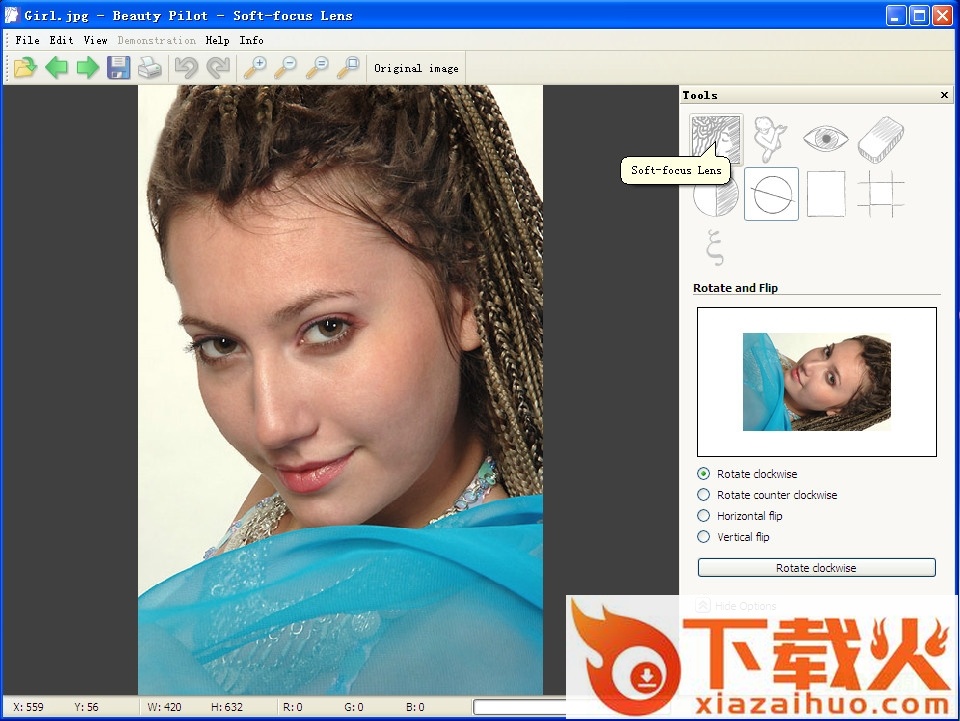960x721 pixels.
Task: Select the grid crop tool icon
Action: pos(880,194)
